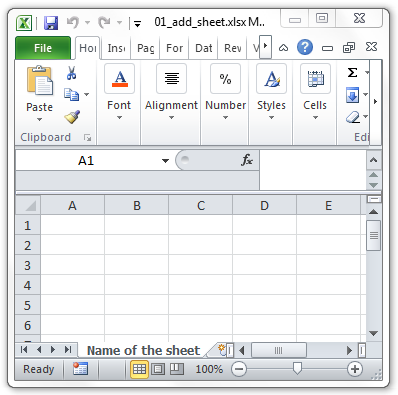
Task: Go to the last sheet tab
Action: click(x=68, y=350)
